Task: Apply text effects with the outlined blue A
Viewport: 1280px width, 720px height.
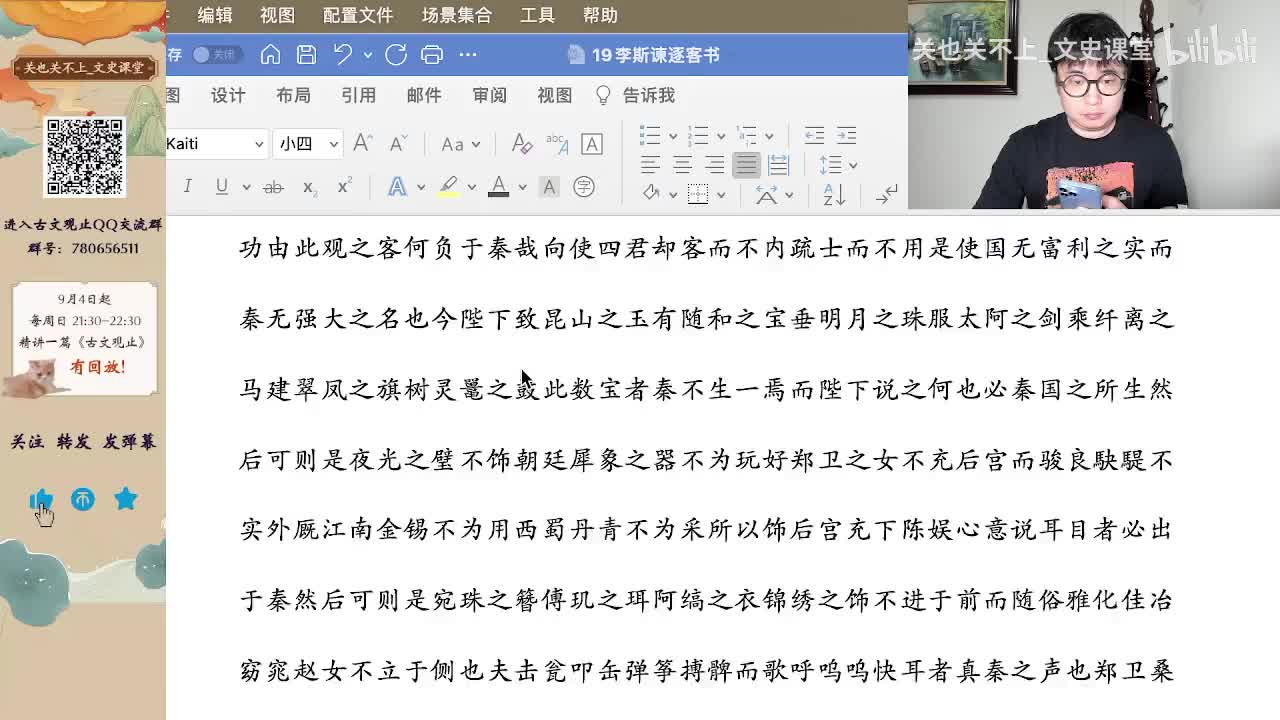Action: pos(397,186)
